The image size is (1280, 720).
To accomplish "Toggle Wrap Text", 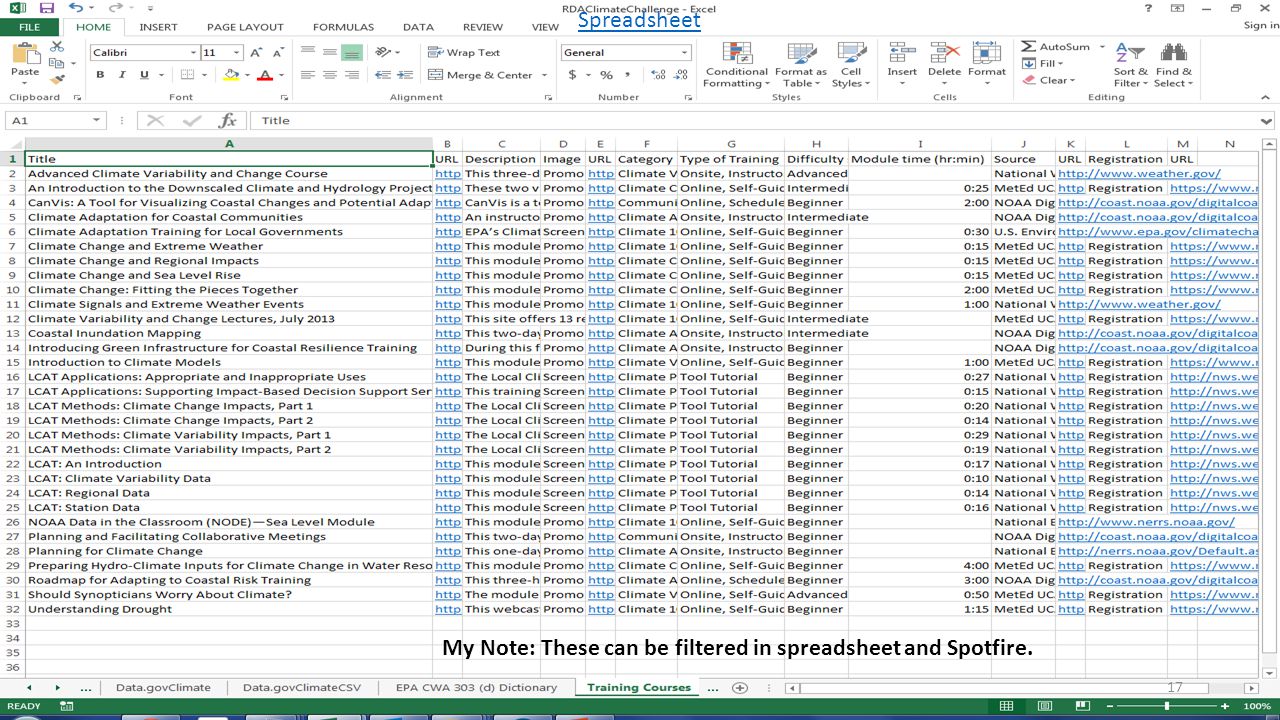I will [x=464, y=52].
